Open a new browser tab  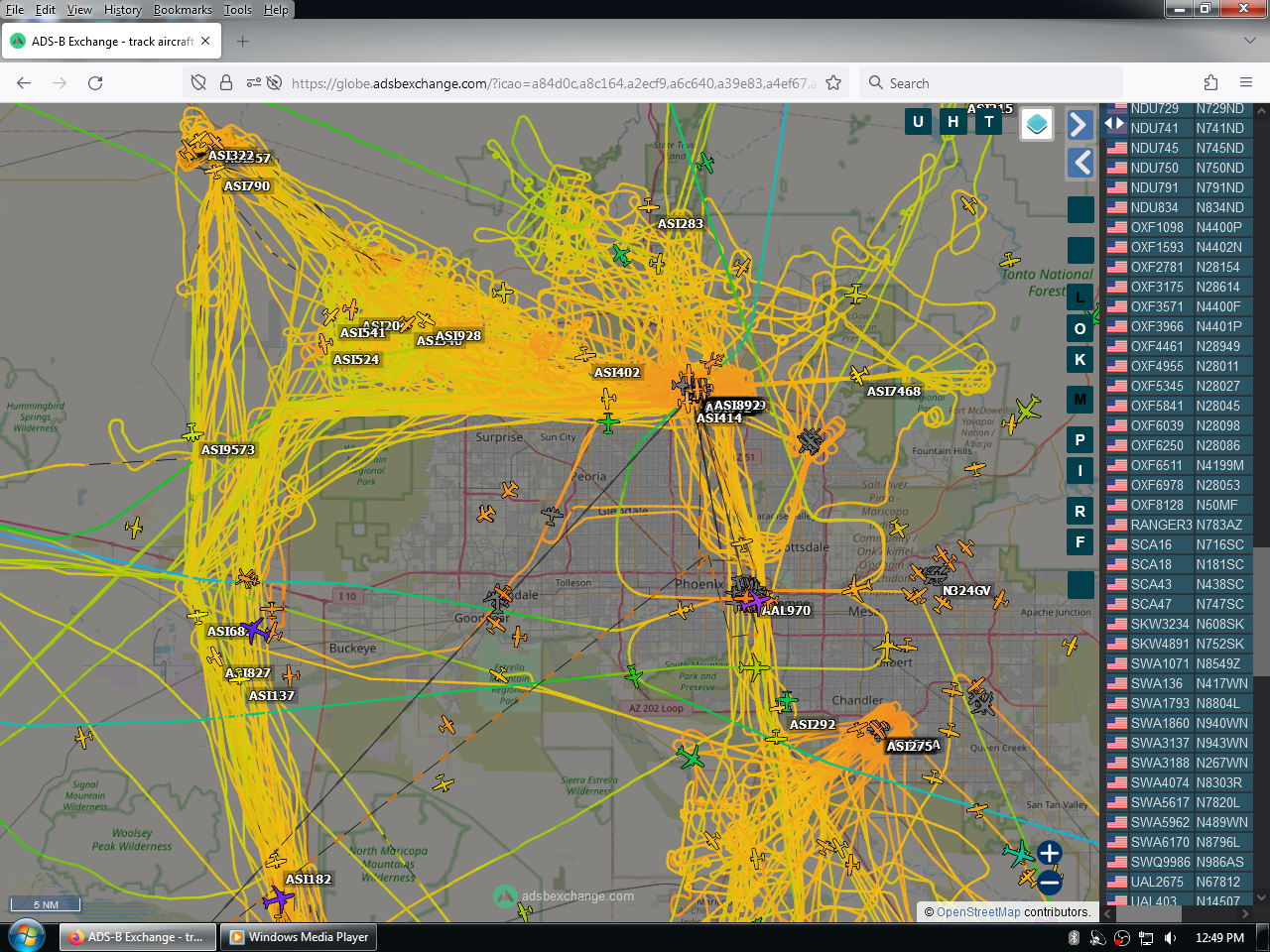[x=243, y=42]
